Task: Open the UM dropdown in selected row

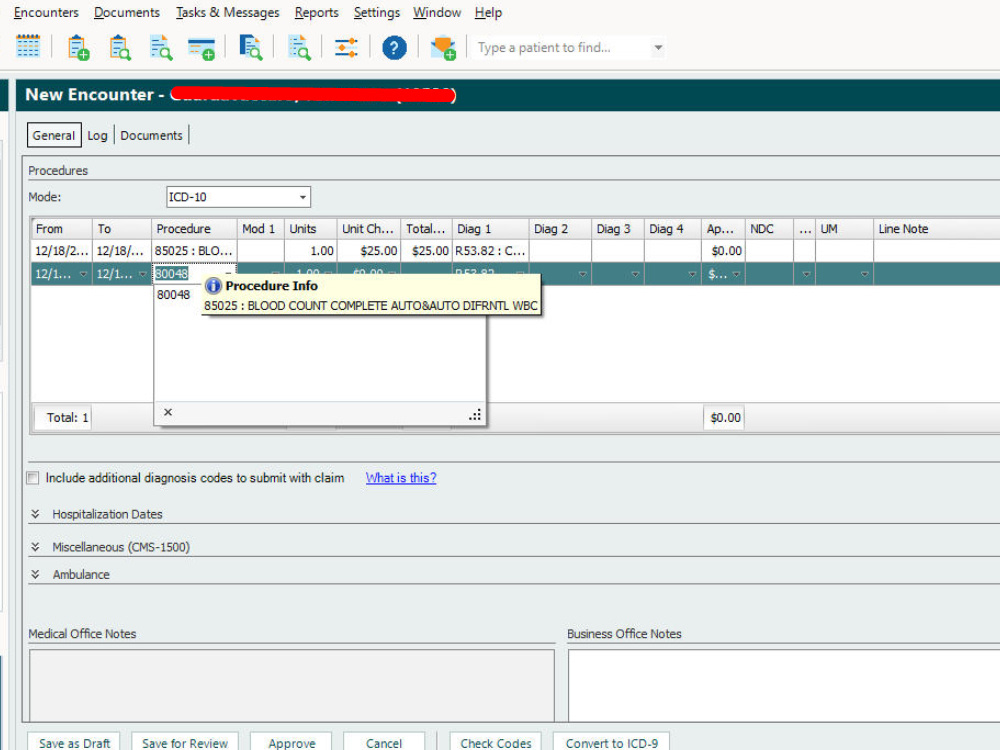Action: (865, 274)
